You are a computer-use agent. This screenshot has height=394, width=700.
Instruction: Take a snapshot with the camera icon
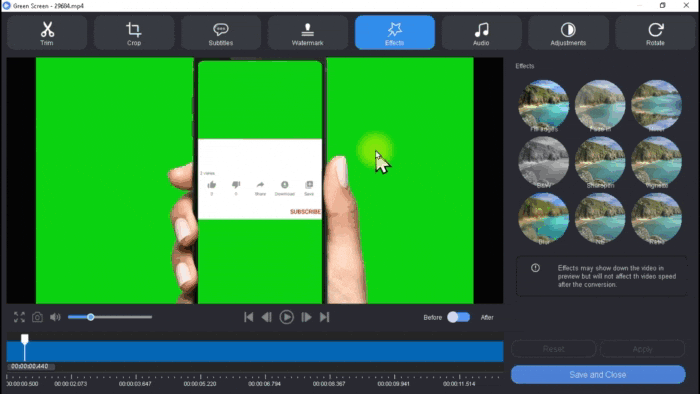[x=38, y=317]
